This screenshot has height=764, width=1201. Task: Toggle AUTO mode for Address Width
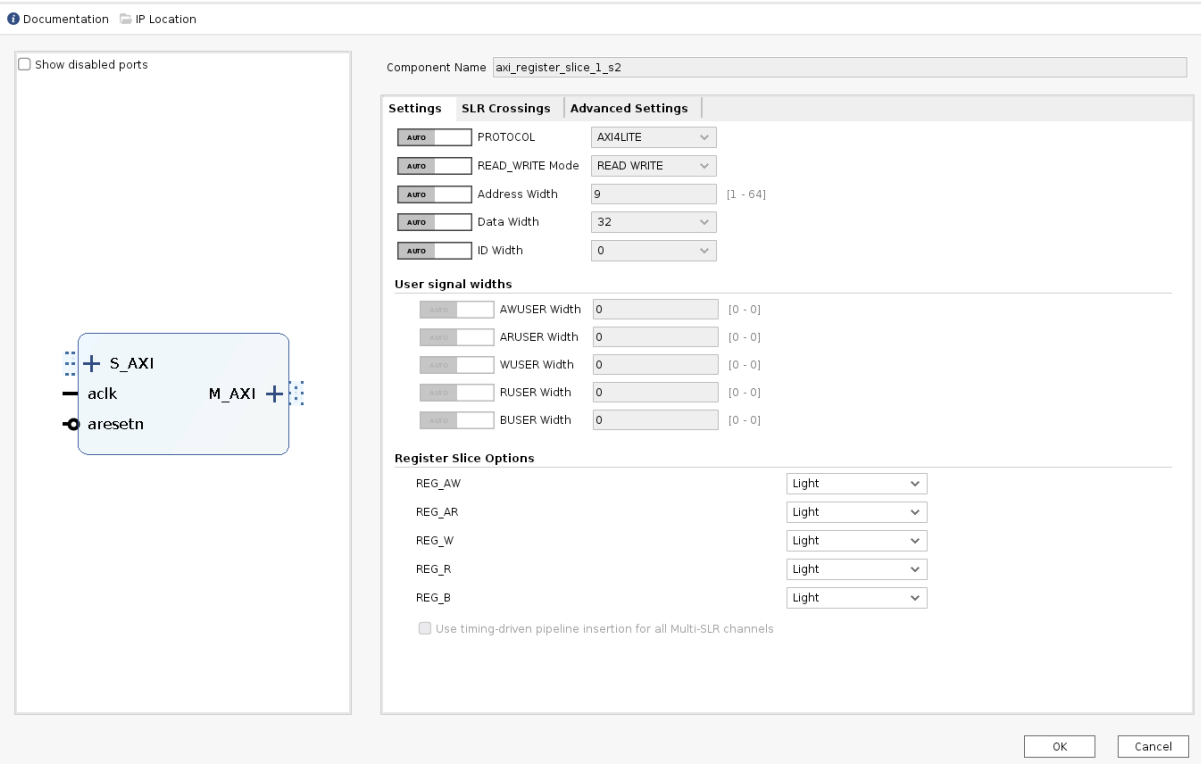pos(434,194)
